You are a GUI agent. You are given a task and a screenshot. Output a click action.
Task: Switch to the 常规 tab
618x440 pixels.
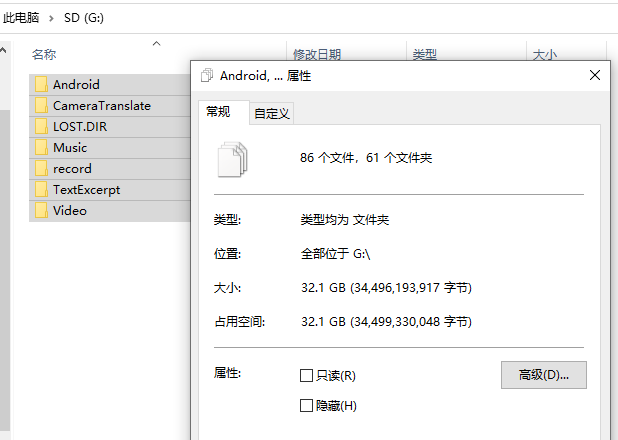point(218,112)
